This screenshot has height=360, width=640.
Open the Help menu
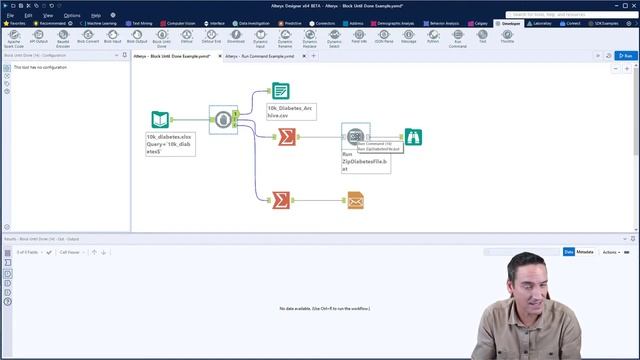(x=96, y=15)
